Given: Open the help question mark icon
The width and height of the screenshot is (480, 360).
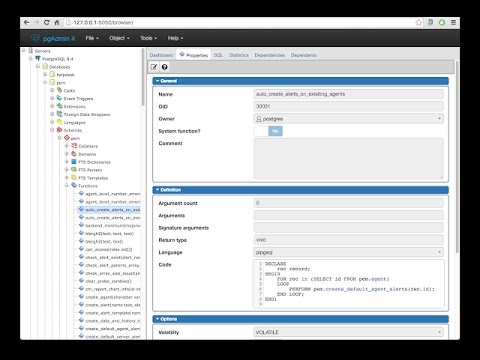Looking at the screenshot, I should pos(165,67).
